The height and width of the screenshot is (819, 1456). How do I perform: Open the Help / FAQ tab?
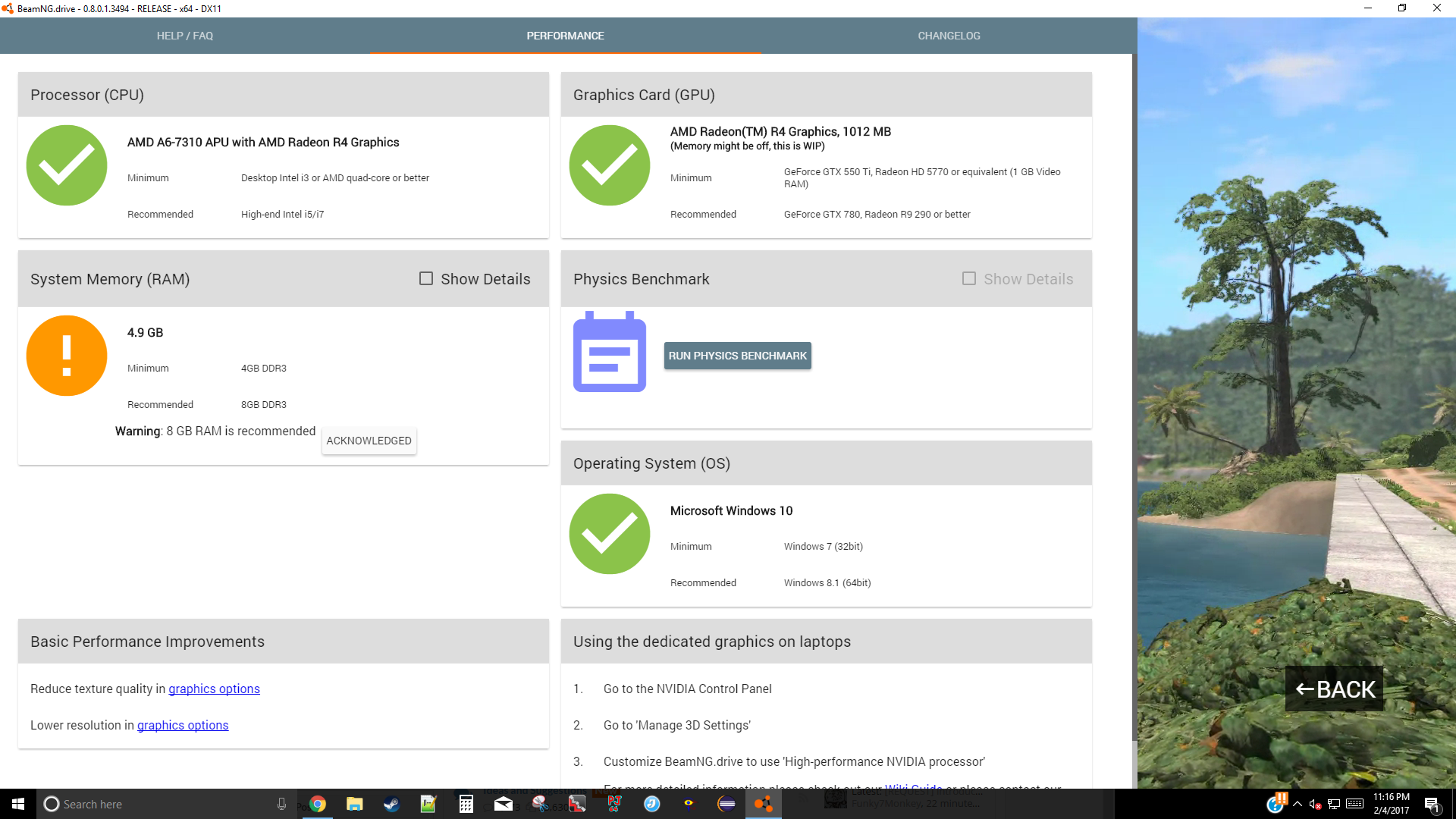(x=184, y=36)
